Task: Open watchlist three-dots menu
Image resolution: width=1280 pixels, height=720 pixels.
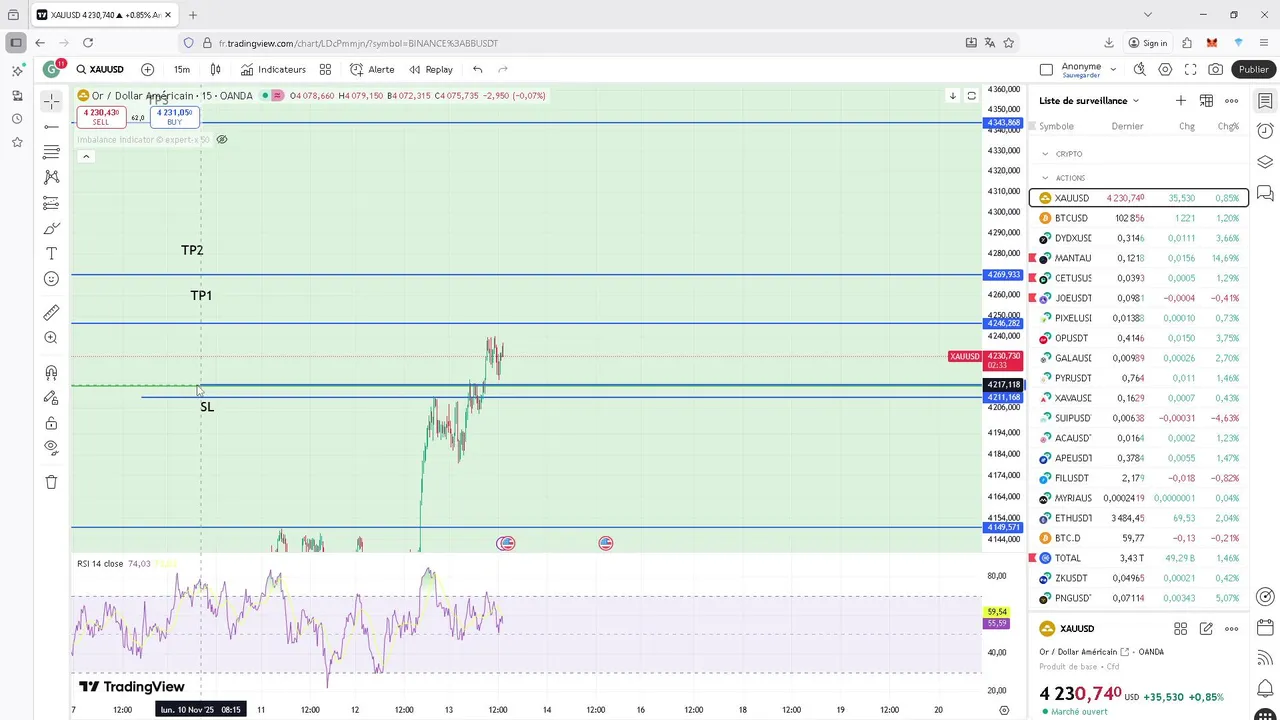Action: coord(1232,100)
